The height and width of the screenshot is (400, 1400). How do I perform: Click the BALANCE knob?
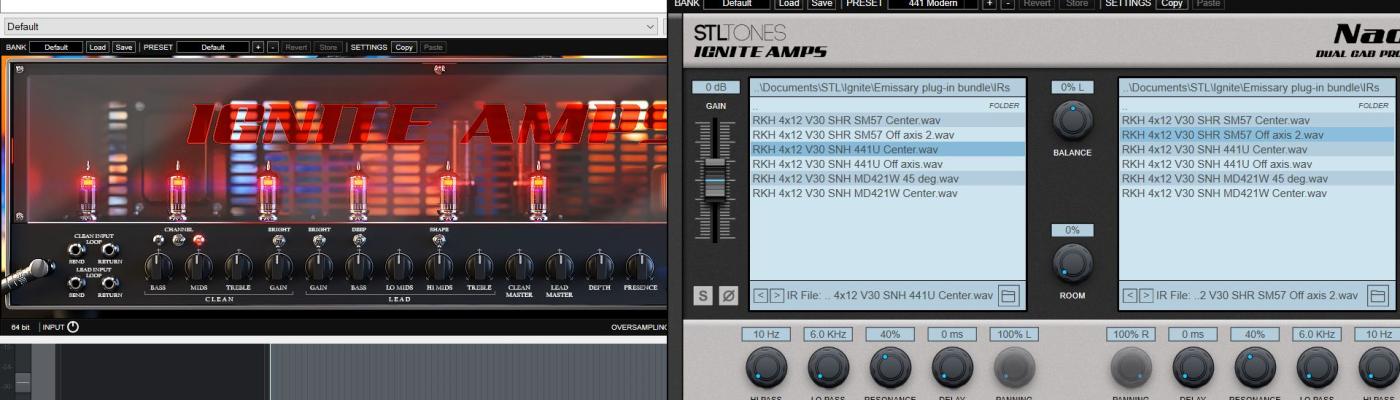coord(1072,121)
